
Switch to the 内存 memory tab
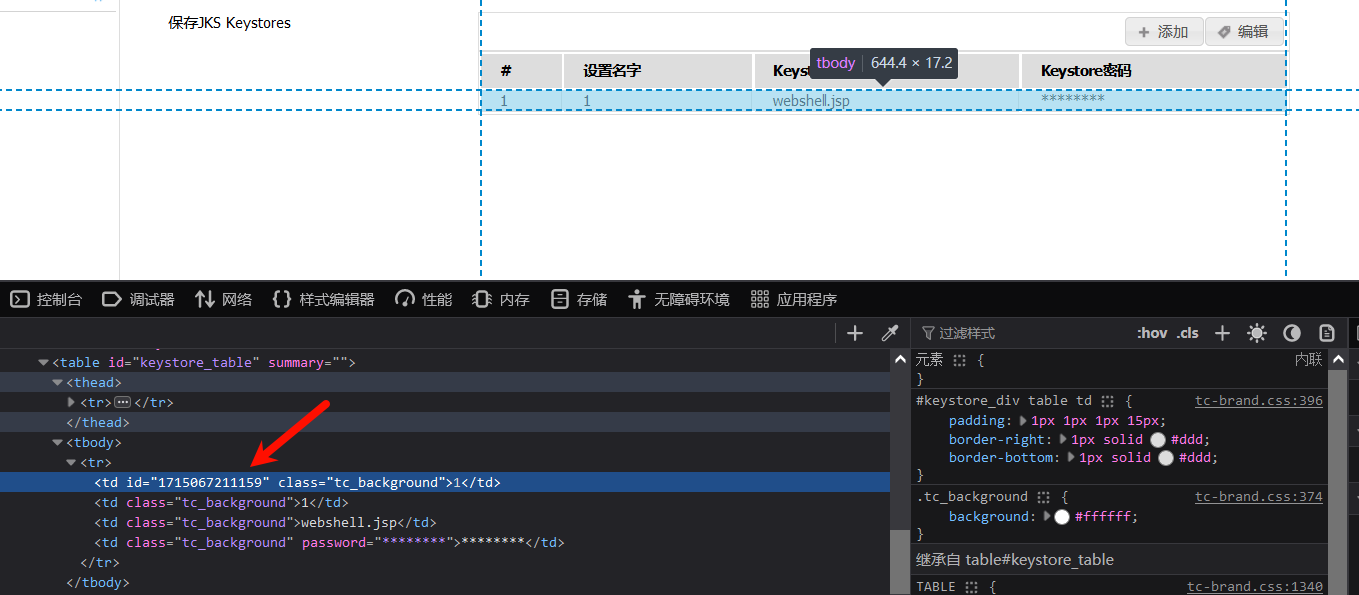pos(501,299)
